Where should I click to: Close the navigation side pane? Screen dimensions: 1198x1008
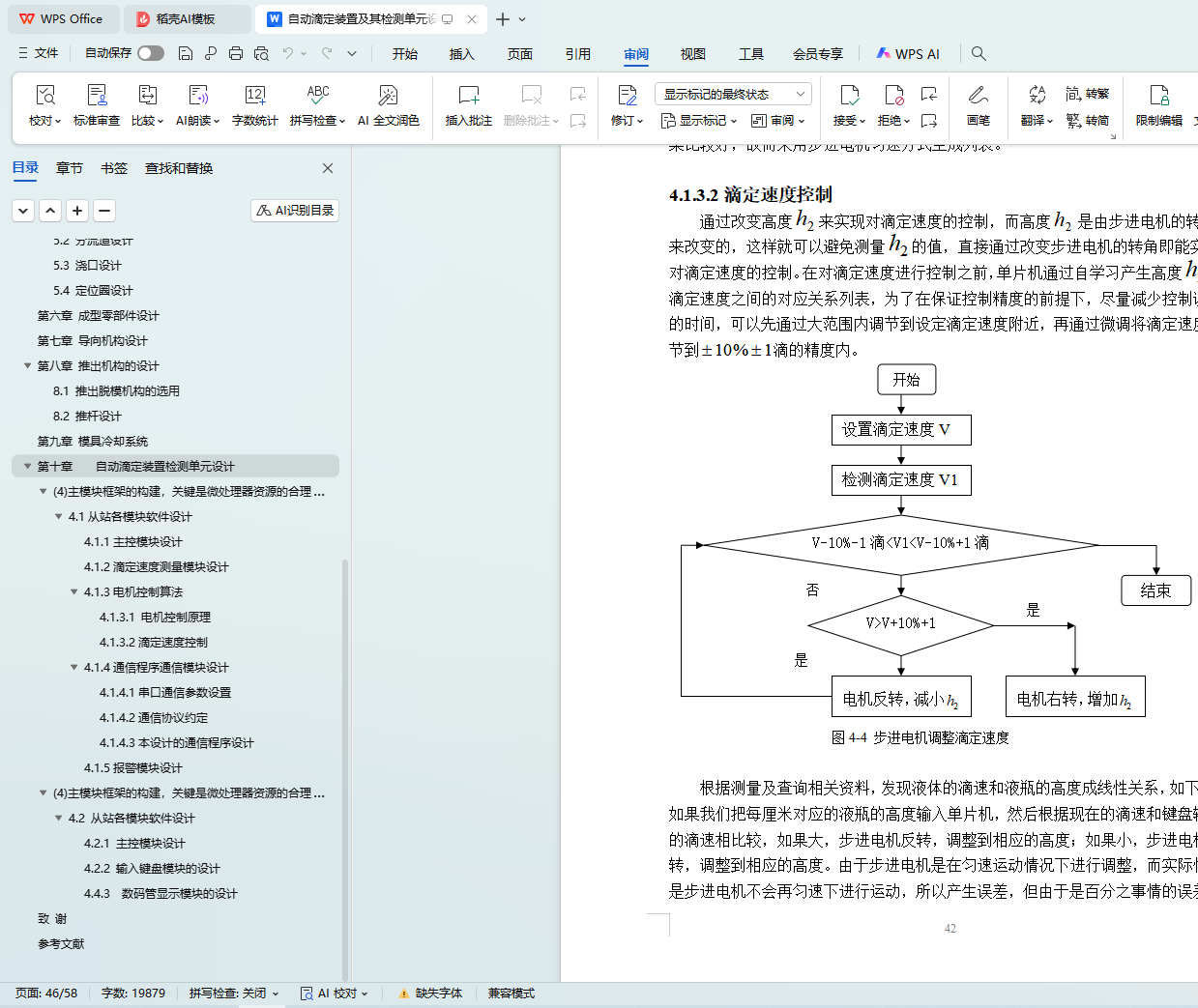click(328, 168)
